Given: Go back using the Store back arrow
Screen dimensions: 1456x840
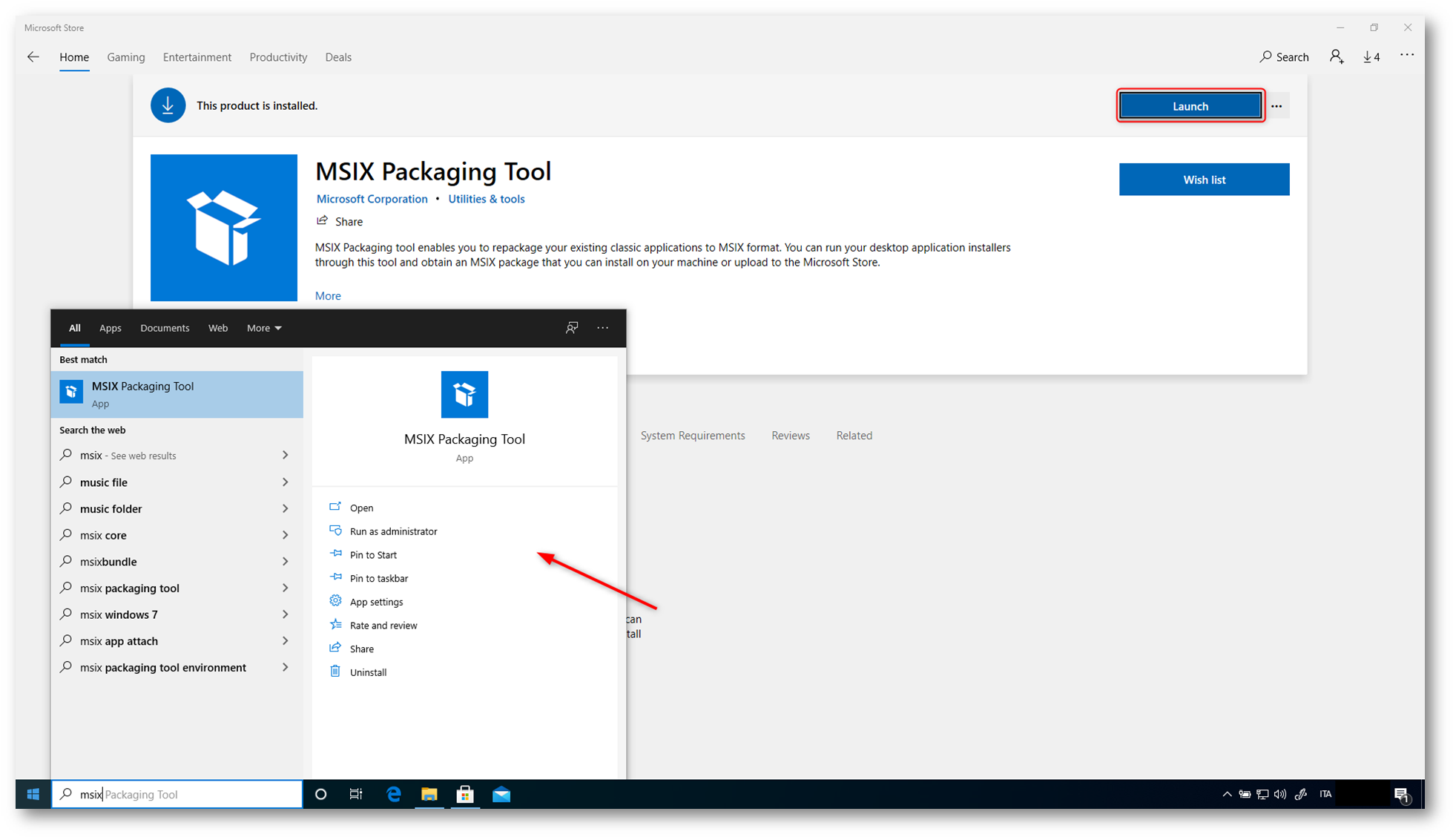Looking at the screenshot, I should [33, 57].
